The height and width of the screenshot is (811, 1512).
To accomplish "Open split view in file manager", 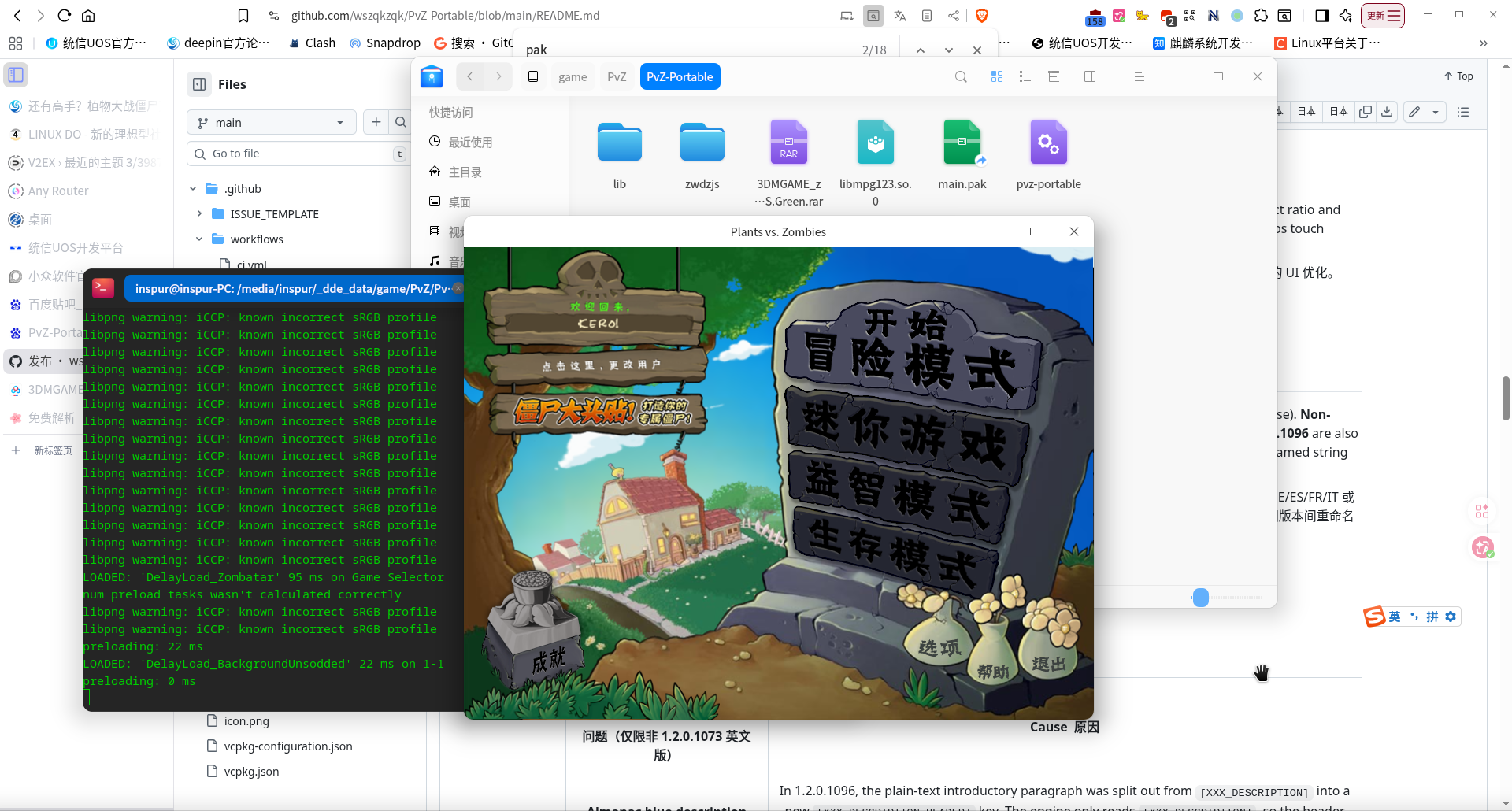I will 1090,76.
